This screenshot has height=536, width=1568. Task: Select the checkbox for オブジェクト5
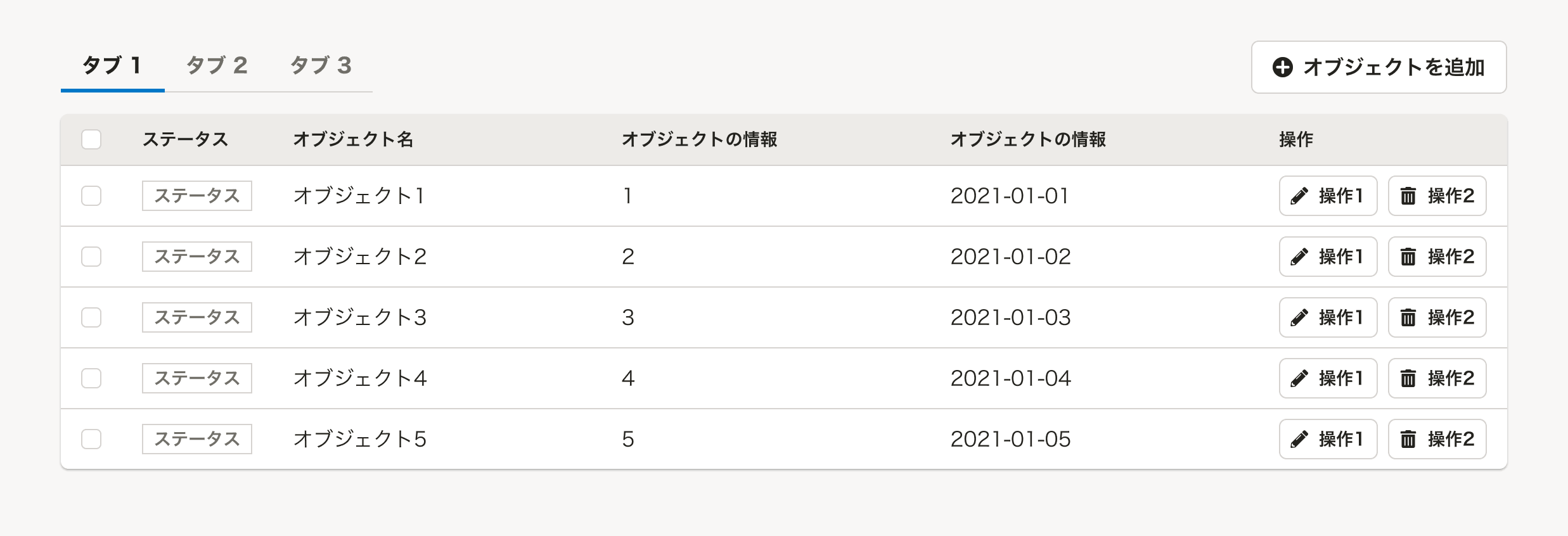[91, 440]
